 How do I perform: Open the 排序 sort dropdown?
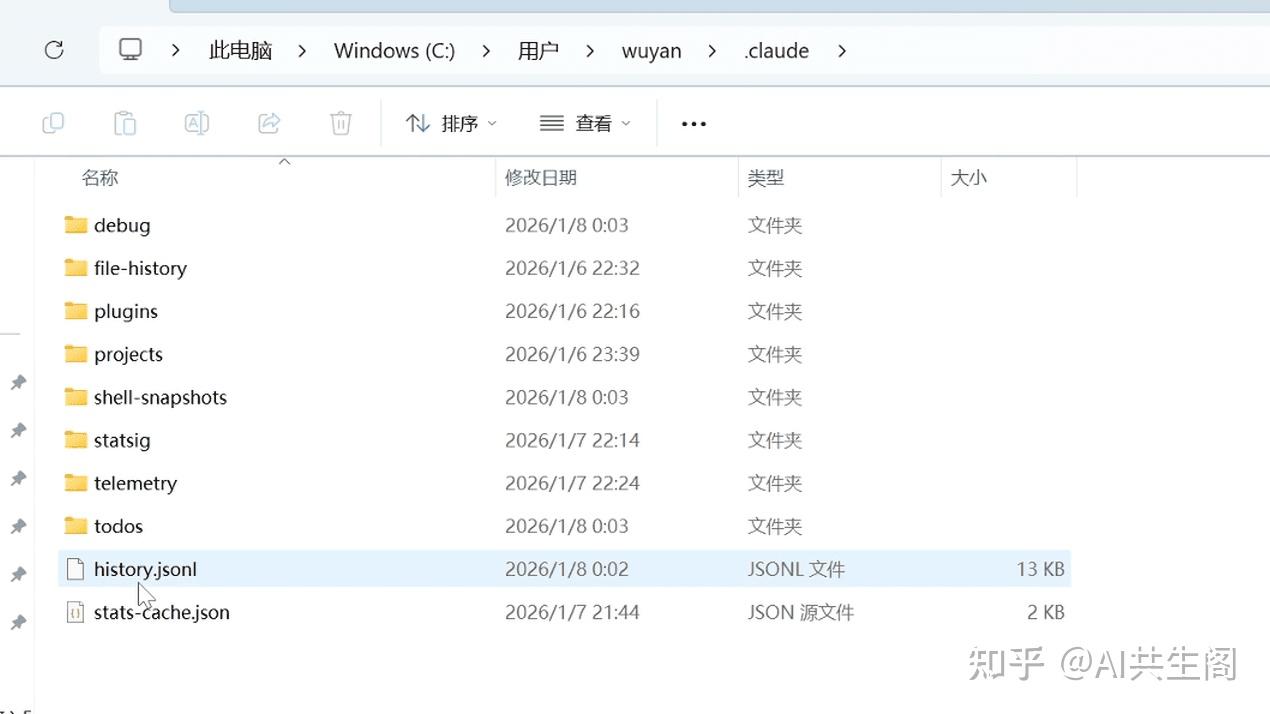tap(451, 122)
